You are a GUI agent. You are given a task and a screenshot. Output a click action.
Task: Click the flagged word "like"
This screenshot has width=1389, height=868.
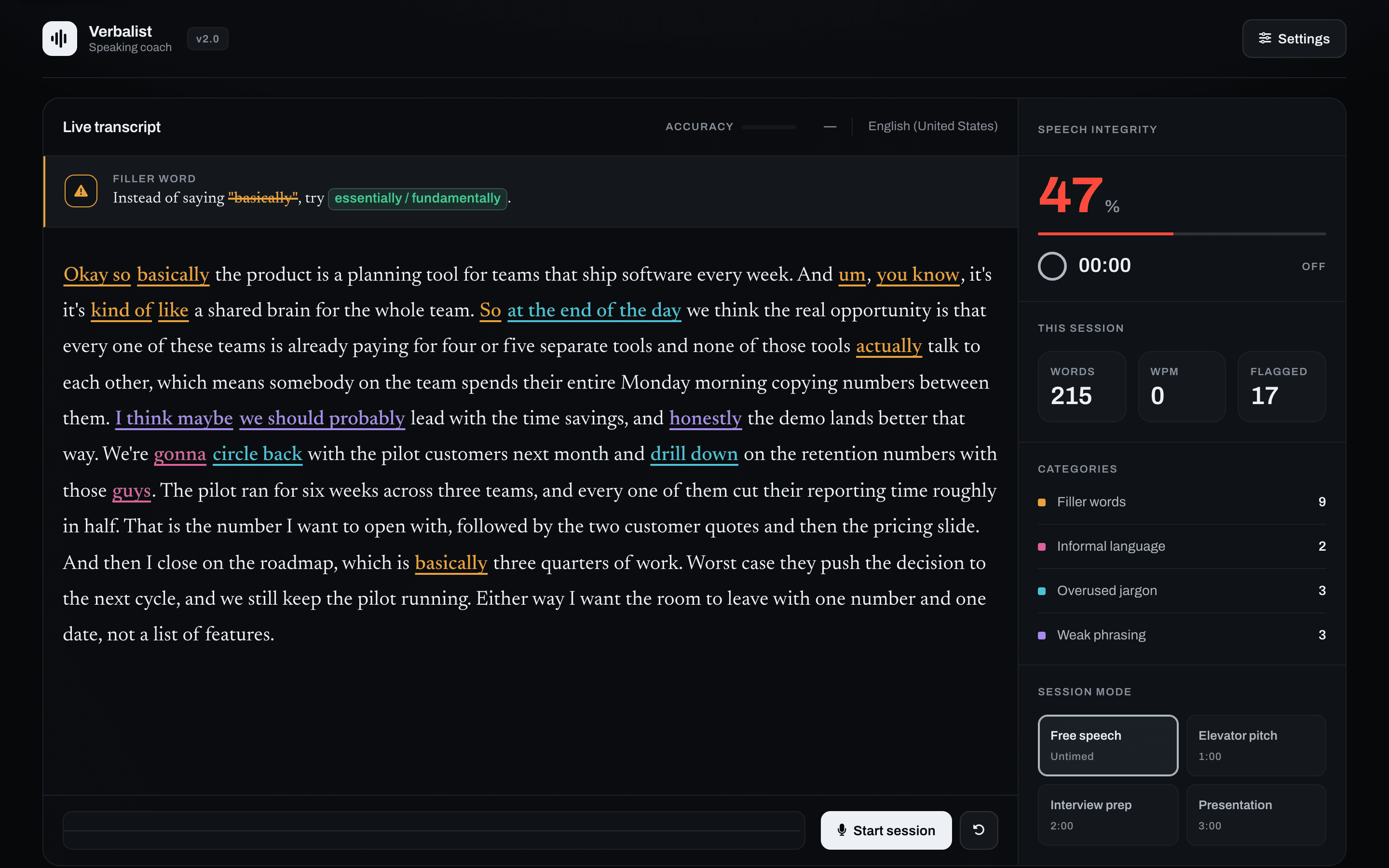tap(173, 311)
